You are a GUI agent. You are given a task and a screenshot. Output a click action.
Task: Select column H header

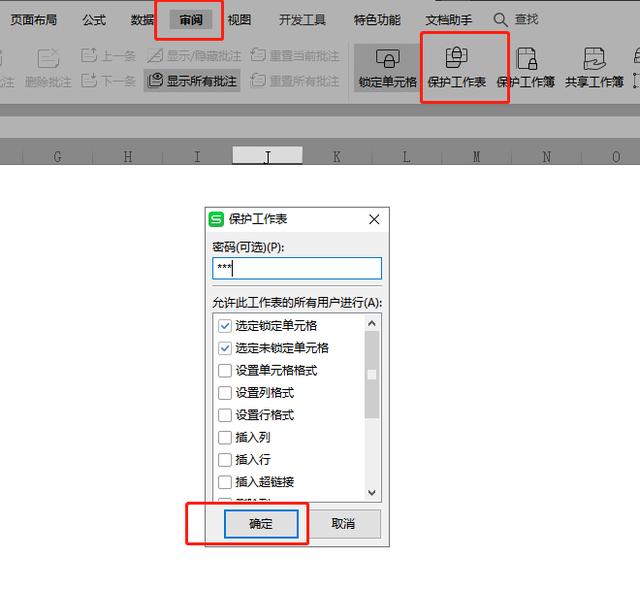[128, 157]
